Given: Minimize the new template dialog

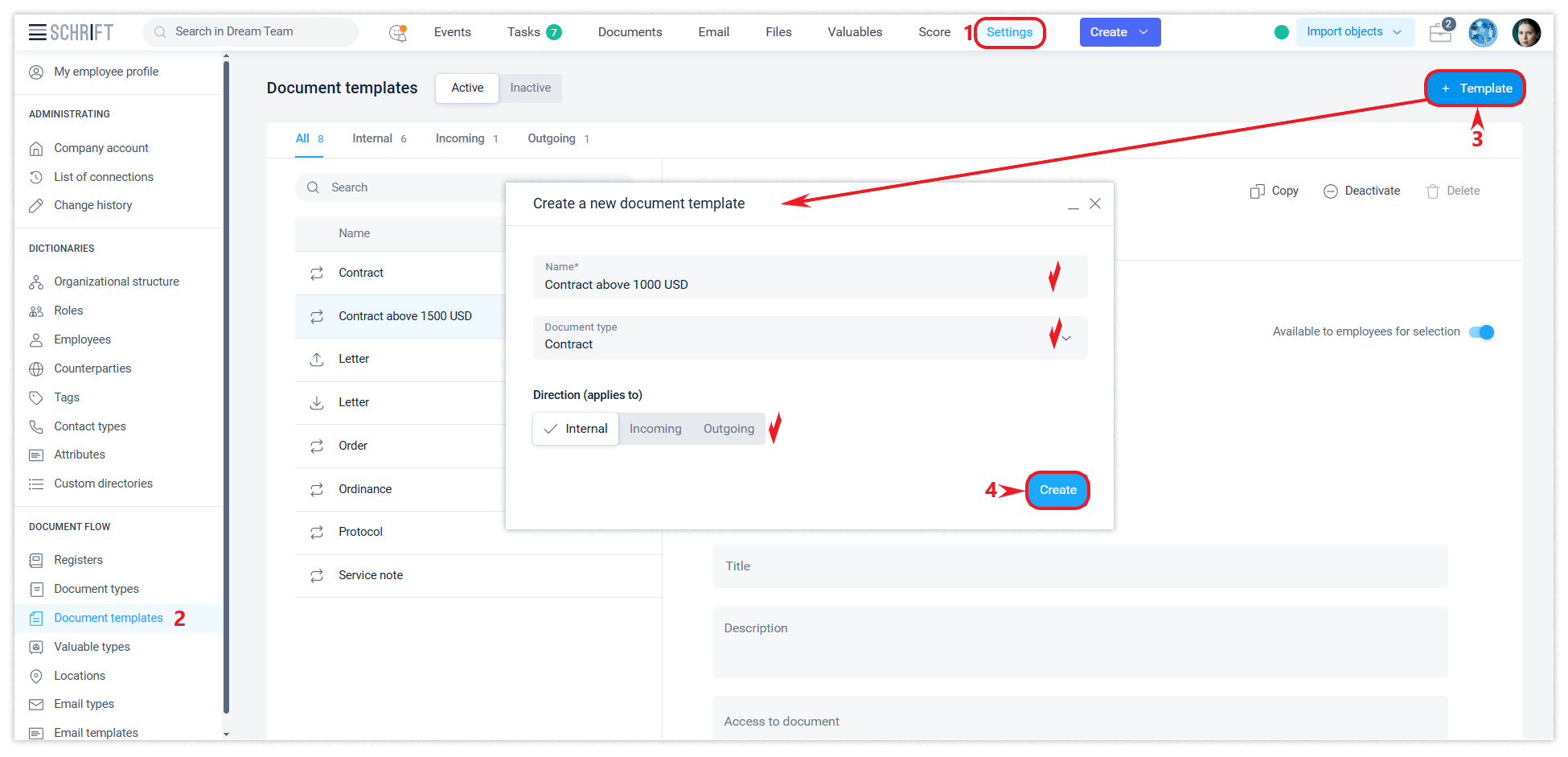Looking at the screenshot, I should [1073, 204].
